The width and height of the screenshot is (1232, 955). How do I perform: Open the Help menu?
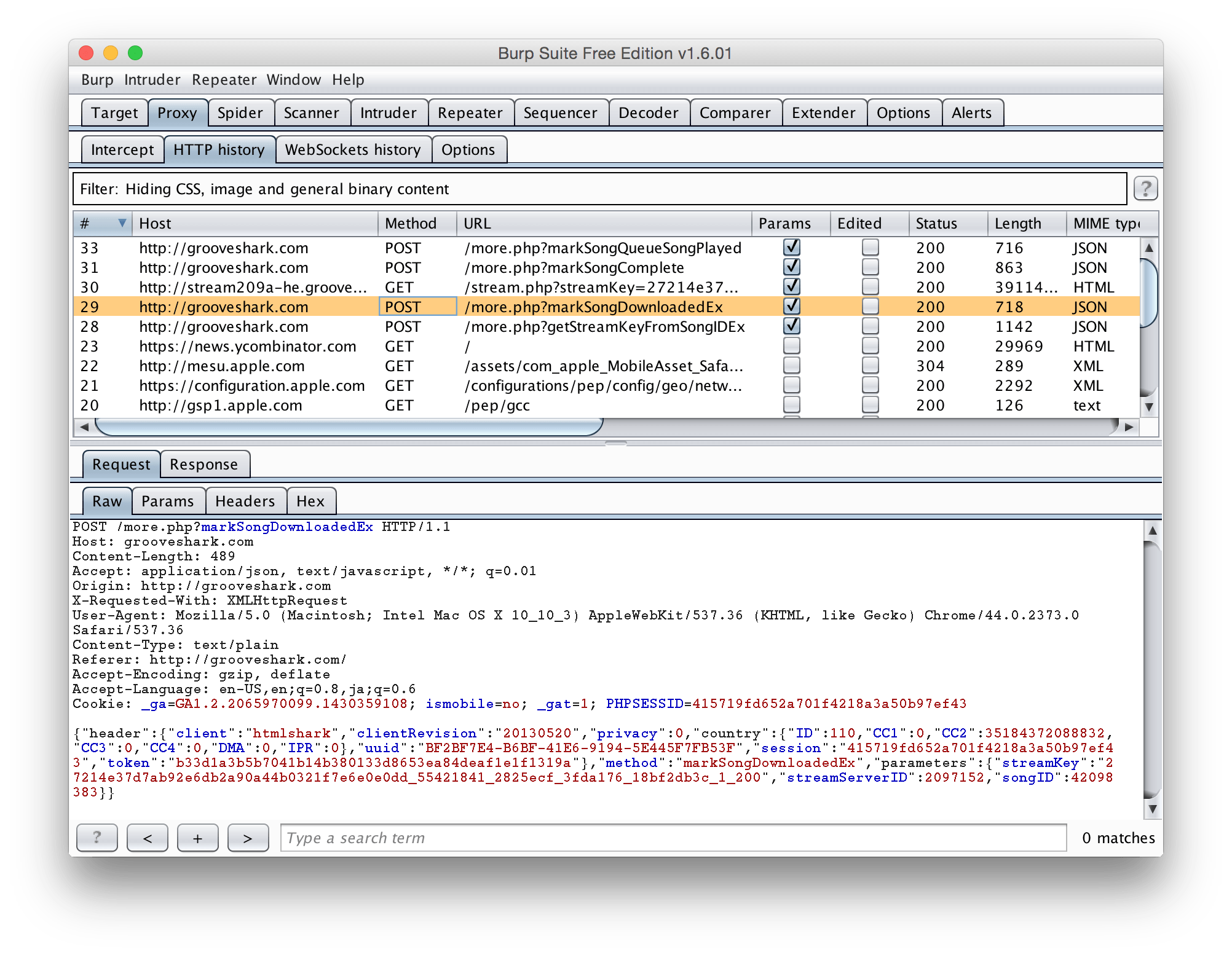point(348,80)
